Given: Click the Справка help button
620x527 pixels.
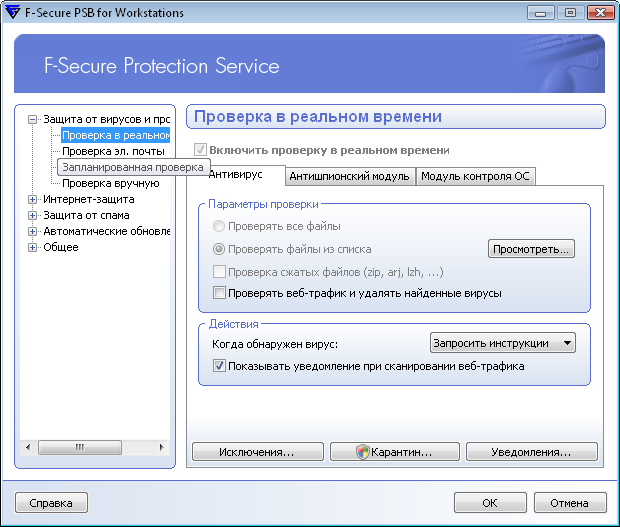Looking at the screenshot, I should click(x=51, y=503).
